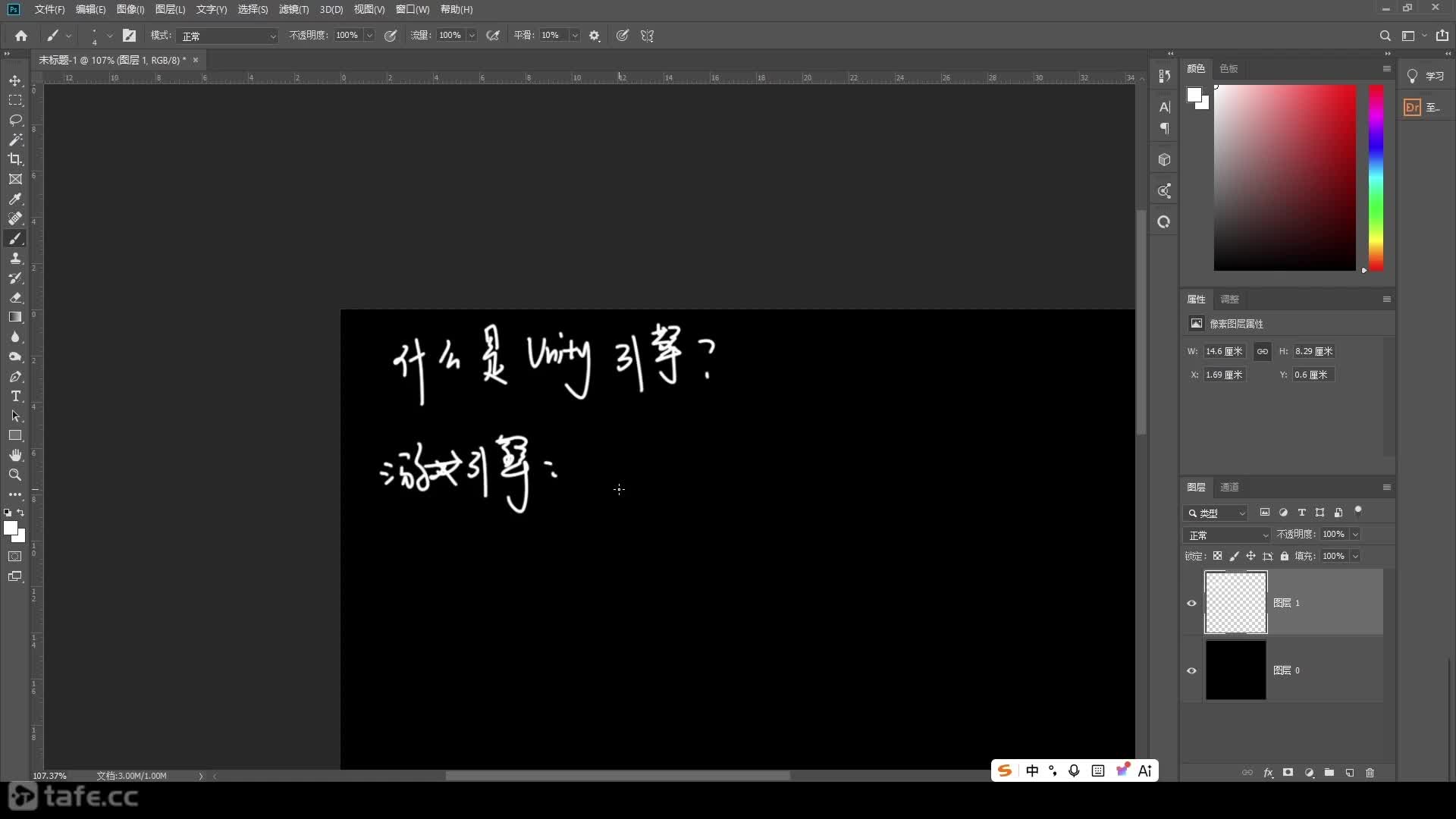Select the Frame tool
Screen dimensions: 1456x819
click(15, 179)
